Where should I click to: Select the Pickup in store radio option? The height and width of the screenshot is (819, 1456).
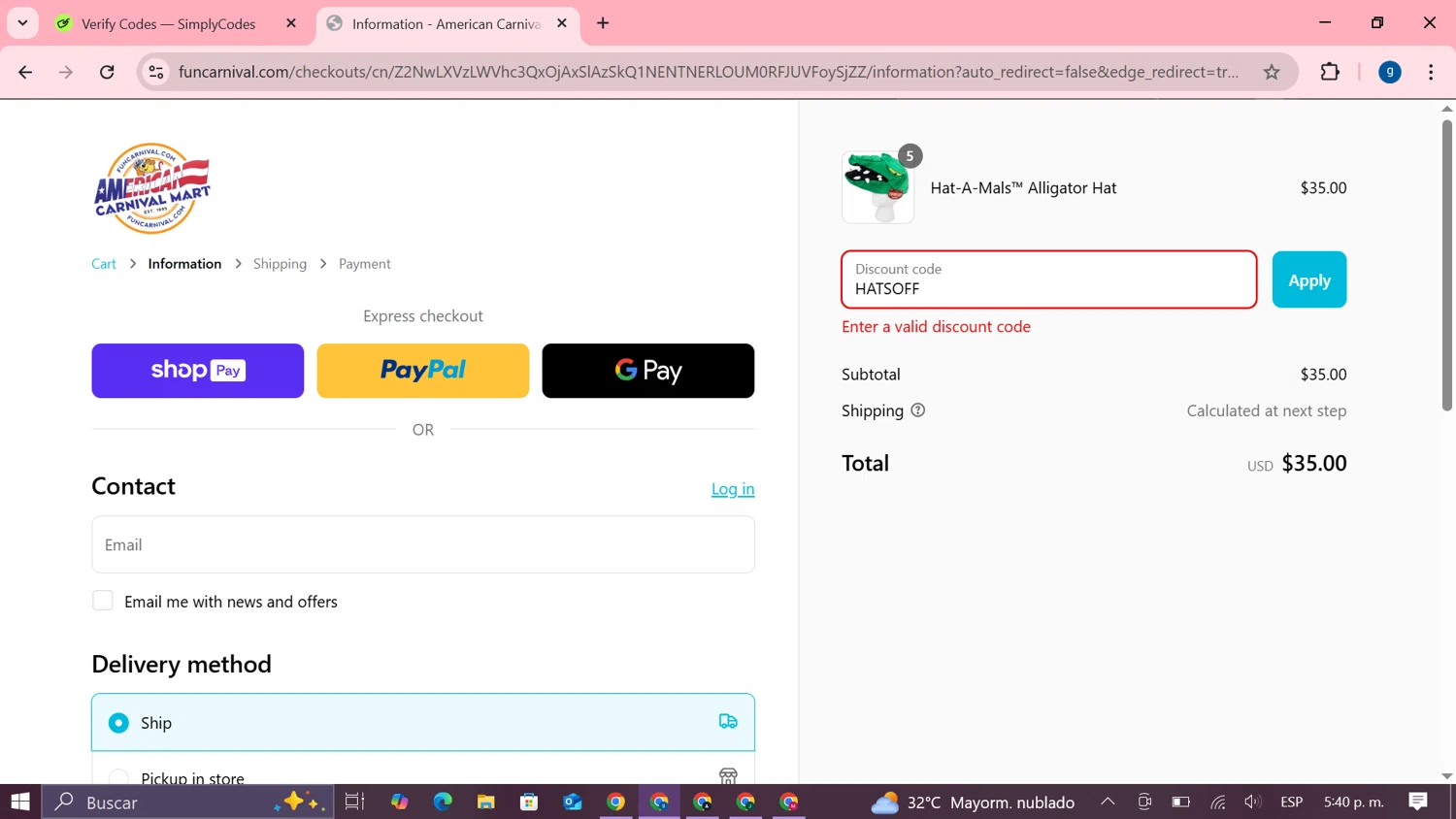118,778
